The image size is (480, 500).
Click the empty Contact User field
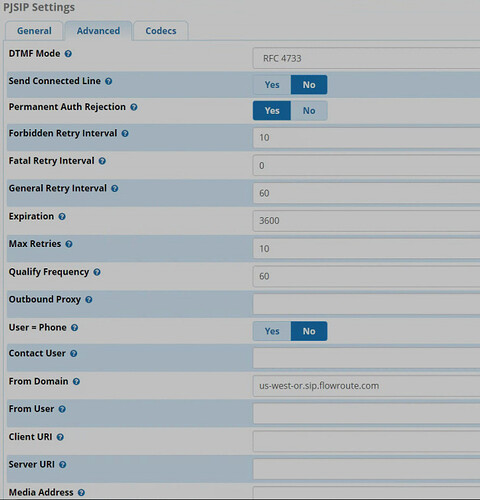[x=366, y=358]
